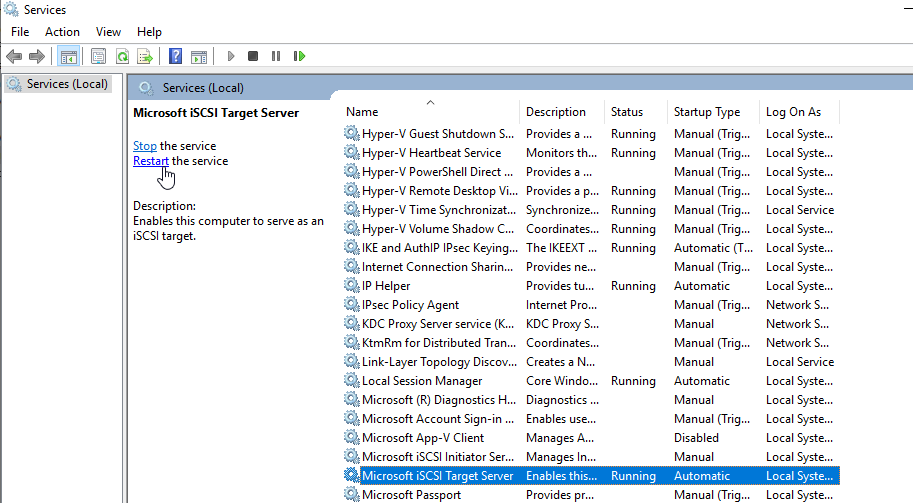Select Microsoft (R) Diagnostics Hub row
This screenshot has height=503, width=913.
tap(591, 399)
